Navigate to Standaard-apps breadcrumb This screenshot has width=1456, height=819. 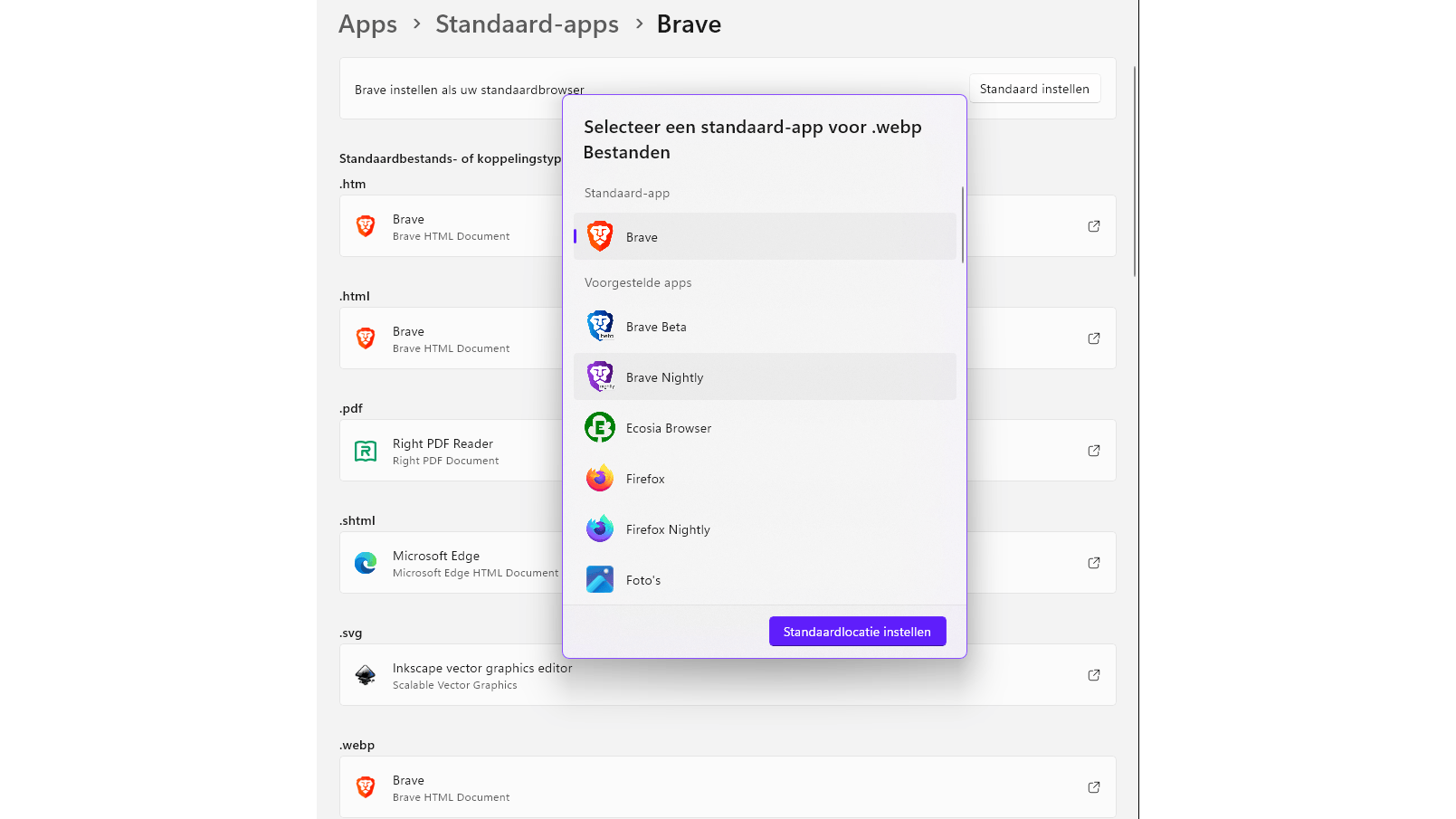pyautogui.click(x=527, y=24)
